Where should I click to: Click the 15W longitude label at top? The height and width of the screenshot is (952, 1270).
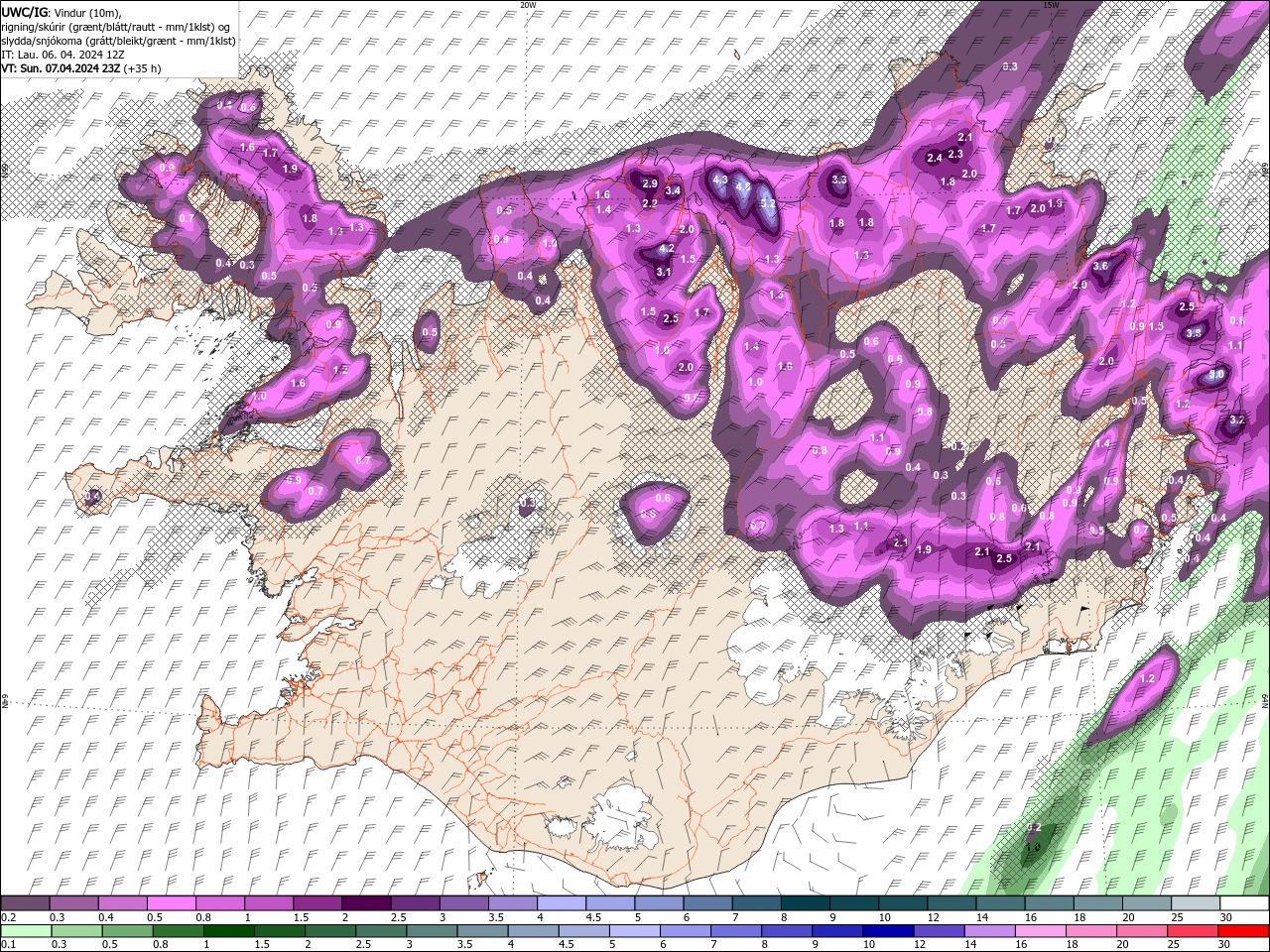pos(1051,5)
